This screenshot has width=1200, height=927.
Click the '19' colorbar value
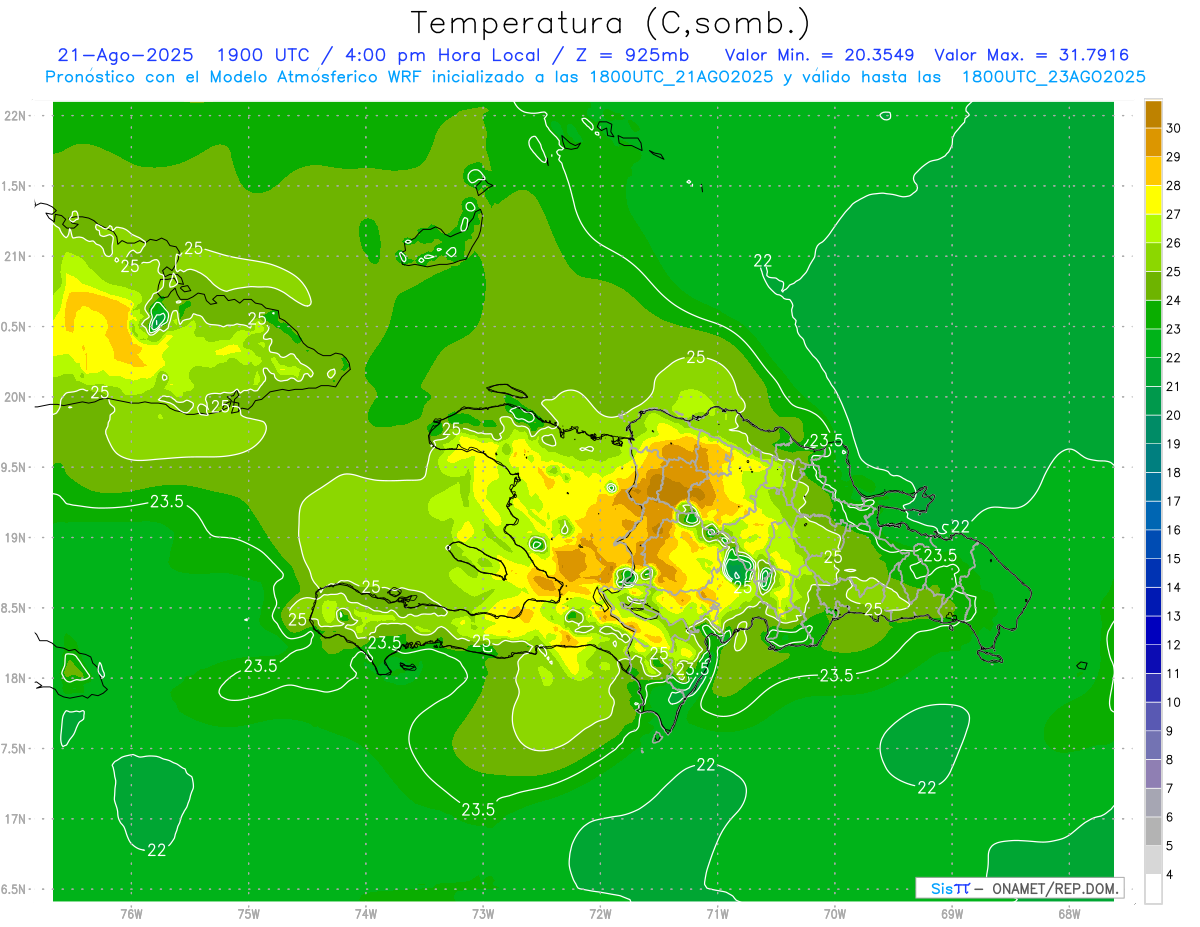1174,444
